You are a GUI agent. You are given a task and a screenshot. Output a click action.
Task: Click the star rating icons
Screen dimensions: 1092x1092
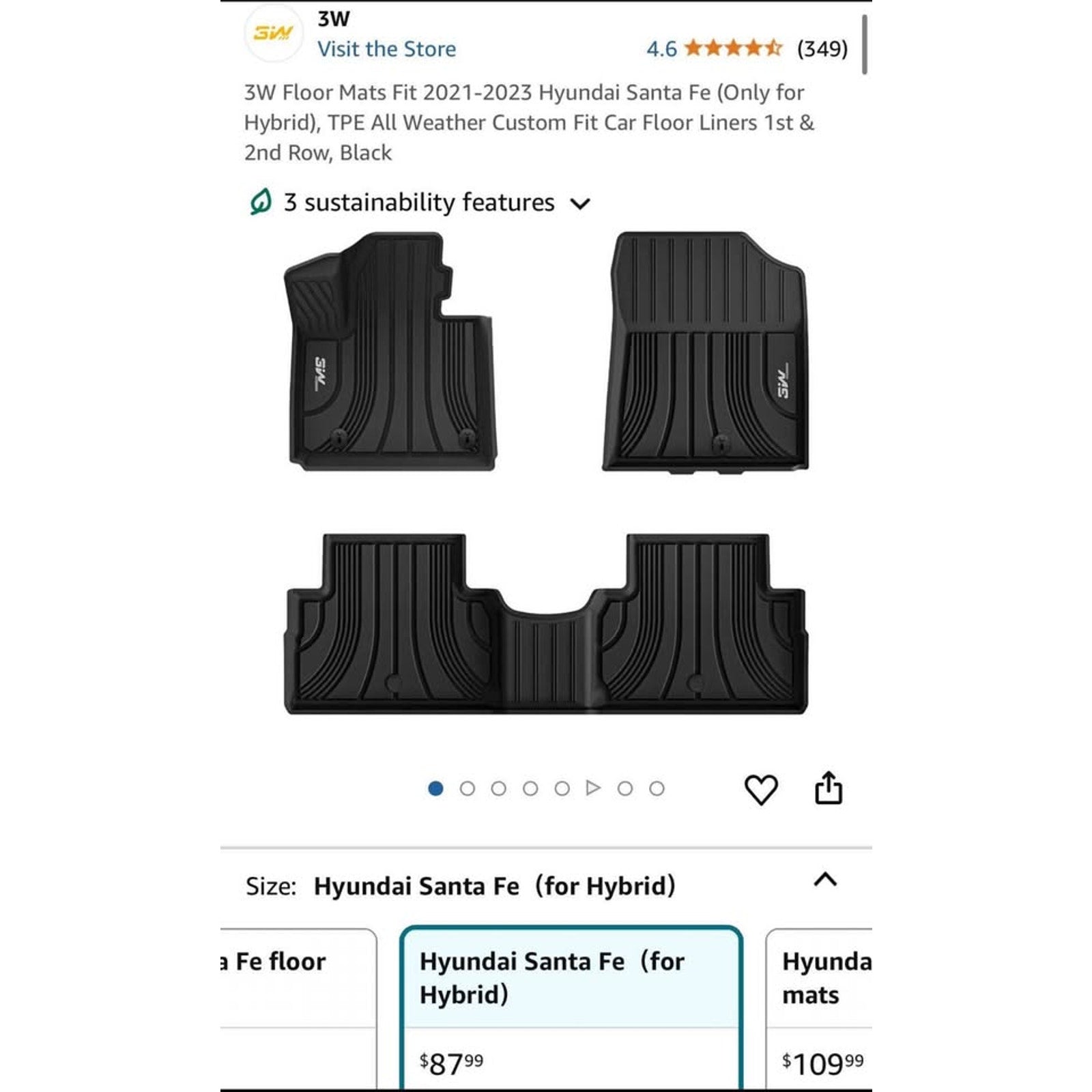click(733, 48)
